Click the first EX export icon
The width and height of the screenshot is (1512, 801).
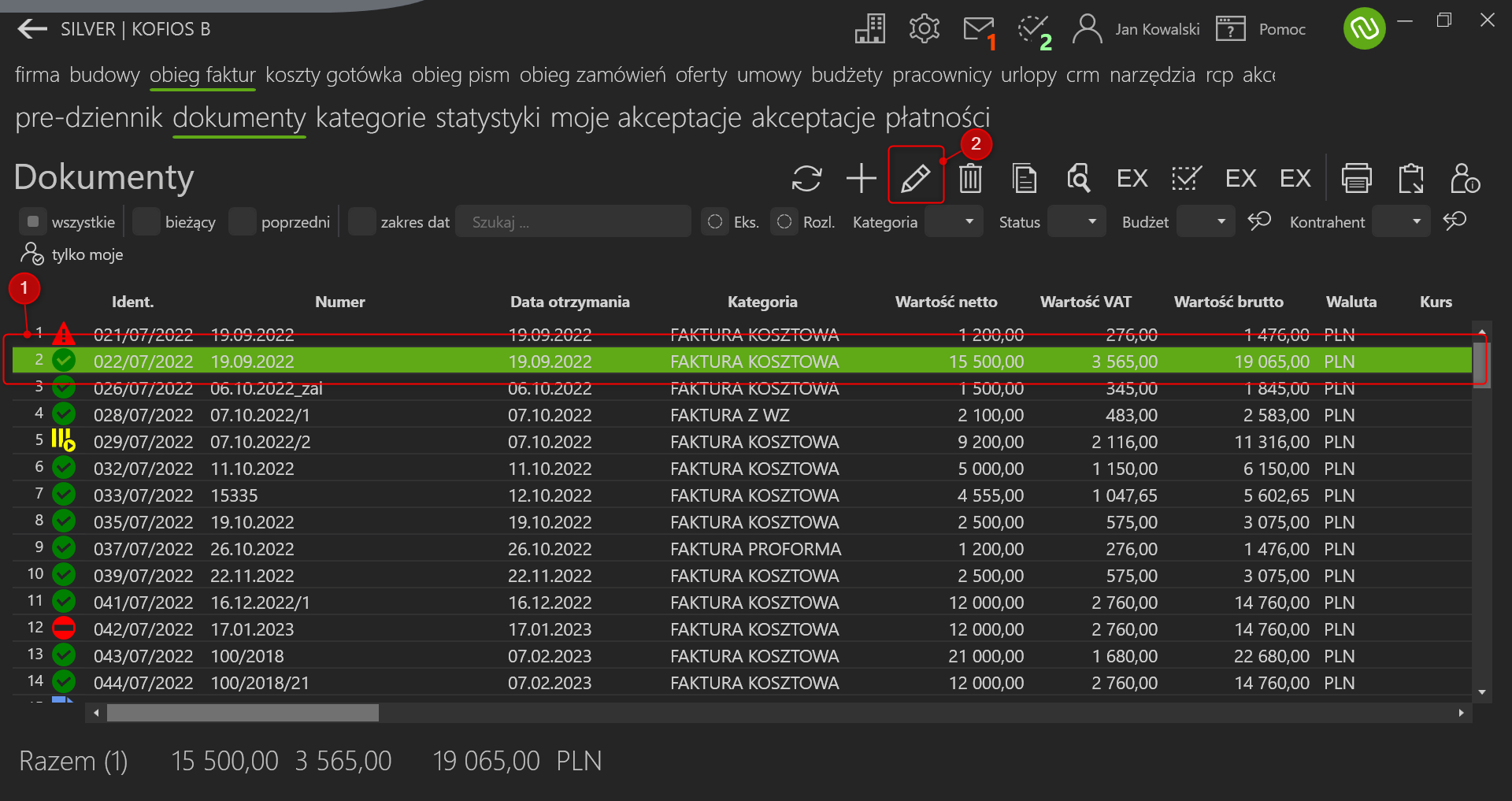[x=1132, y=178]
